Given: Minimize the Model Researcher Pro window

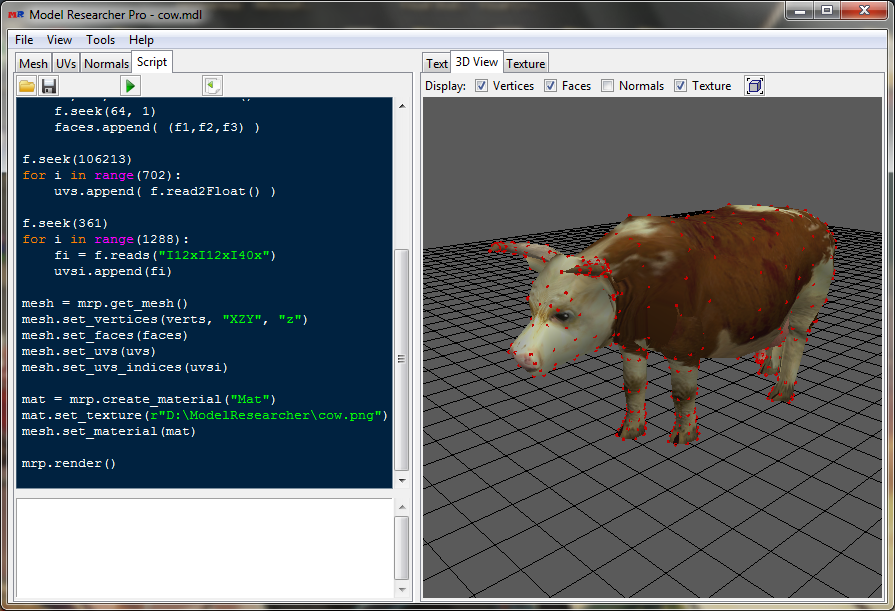Looking at the screenshot, I should click(x=800, y=10).
